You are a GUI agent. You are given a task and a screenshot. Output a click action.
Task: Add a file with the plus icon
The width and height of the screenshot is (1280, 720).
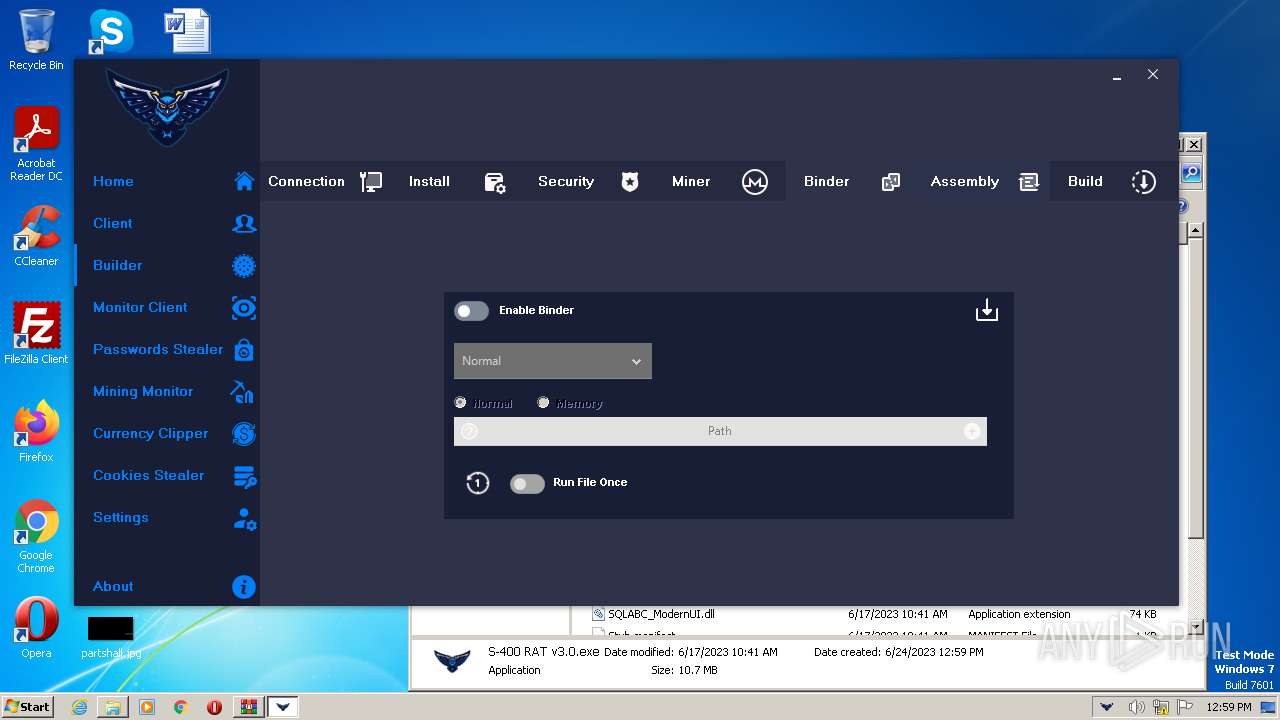pyautogui.click(x=971, y=431)
